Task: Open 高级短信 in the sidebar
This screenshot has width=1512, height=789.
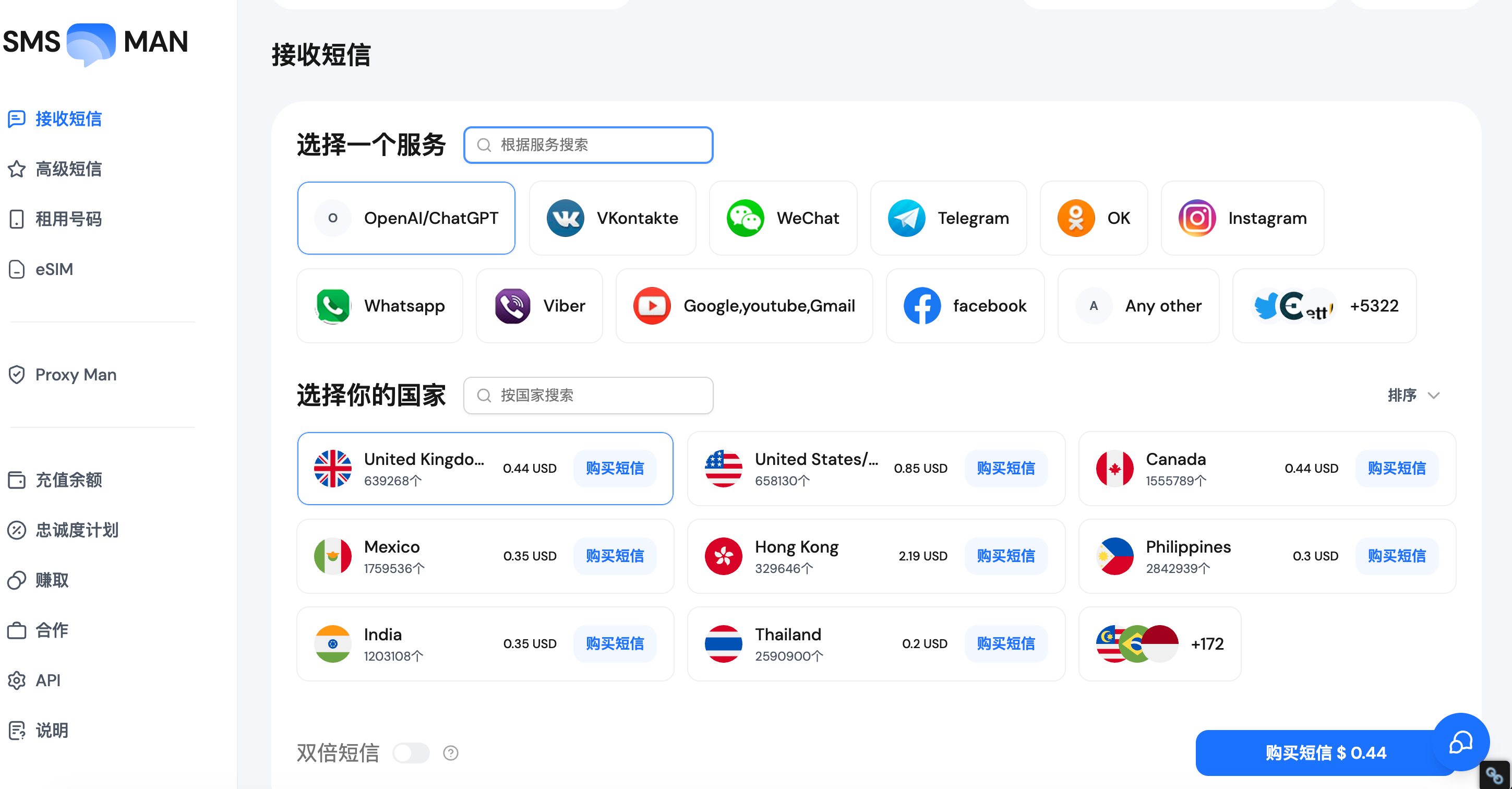Action: point(55,169)
